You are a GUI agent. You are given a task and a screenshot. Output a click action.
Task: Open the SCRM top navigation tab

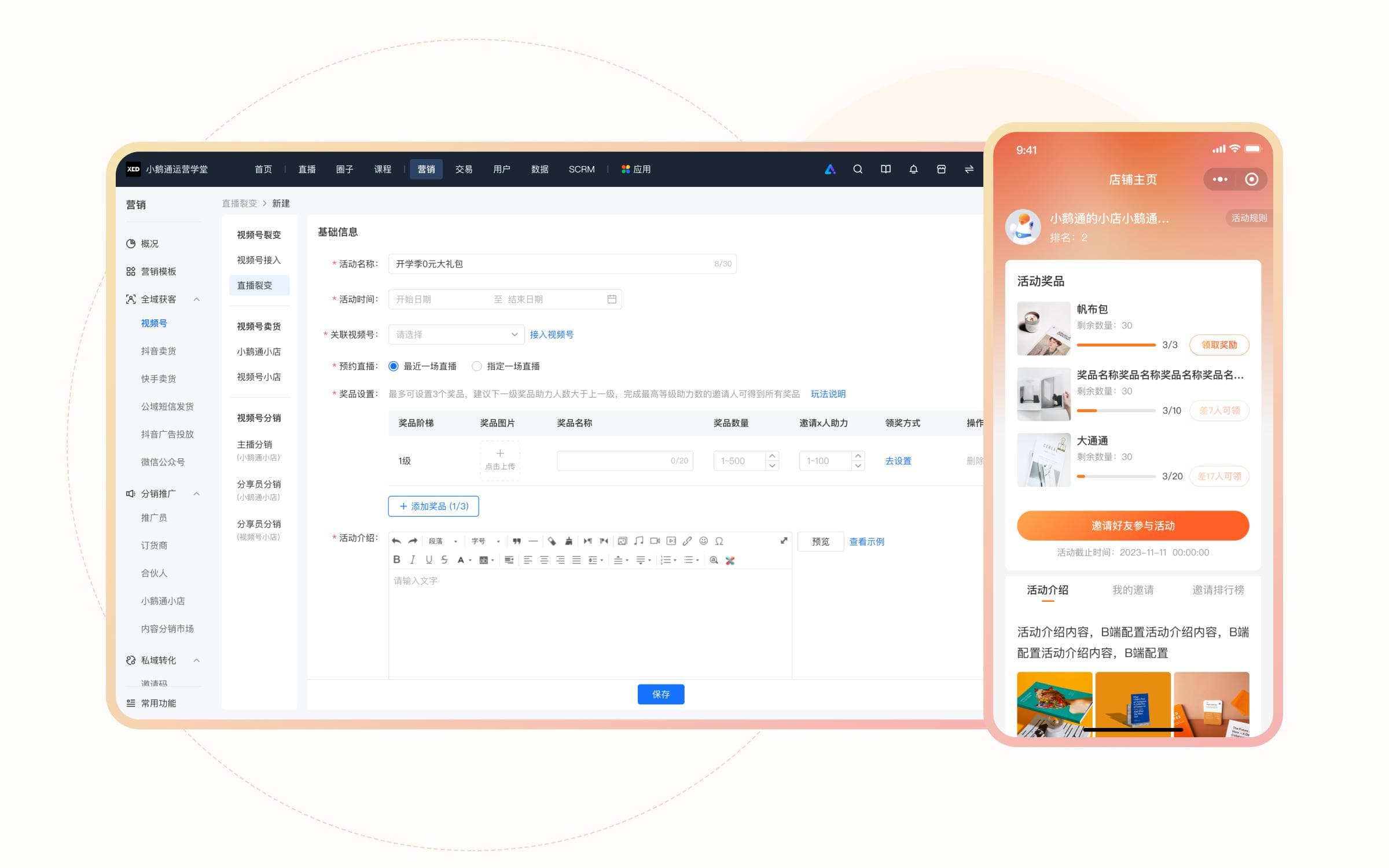(582, 169)
